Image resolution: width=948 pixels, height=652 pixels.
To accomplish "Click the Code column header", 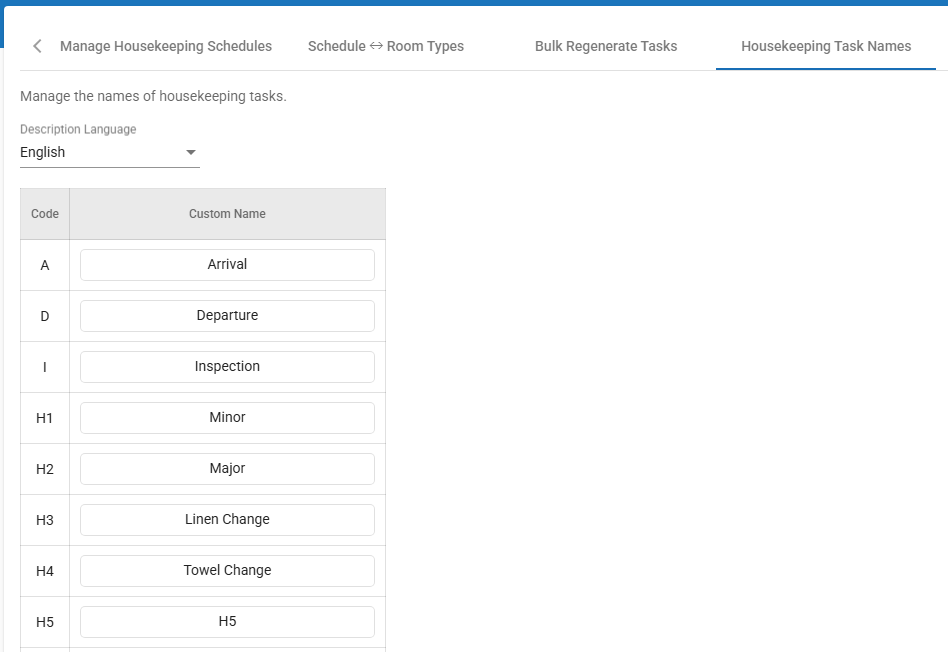I will (45, 214).
